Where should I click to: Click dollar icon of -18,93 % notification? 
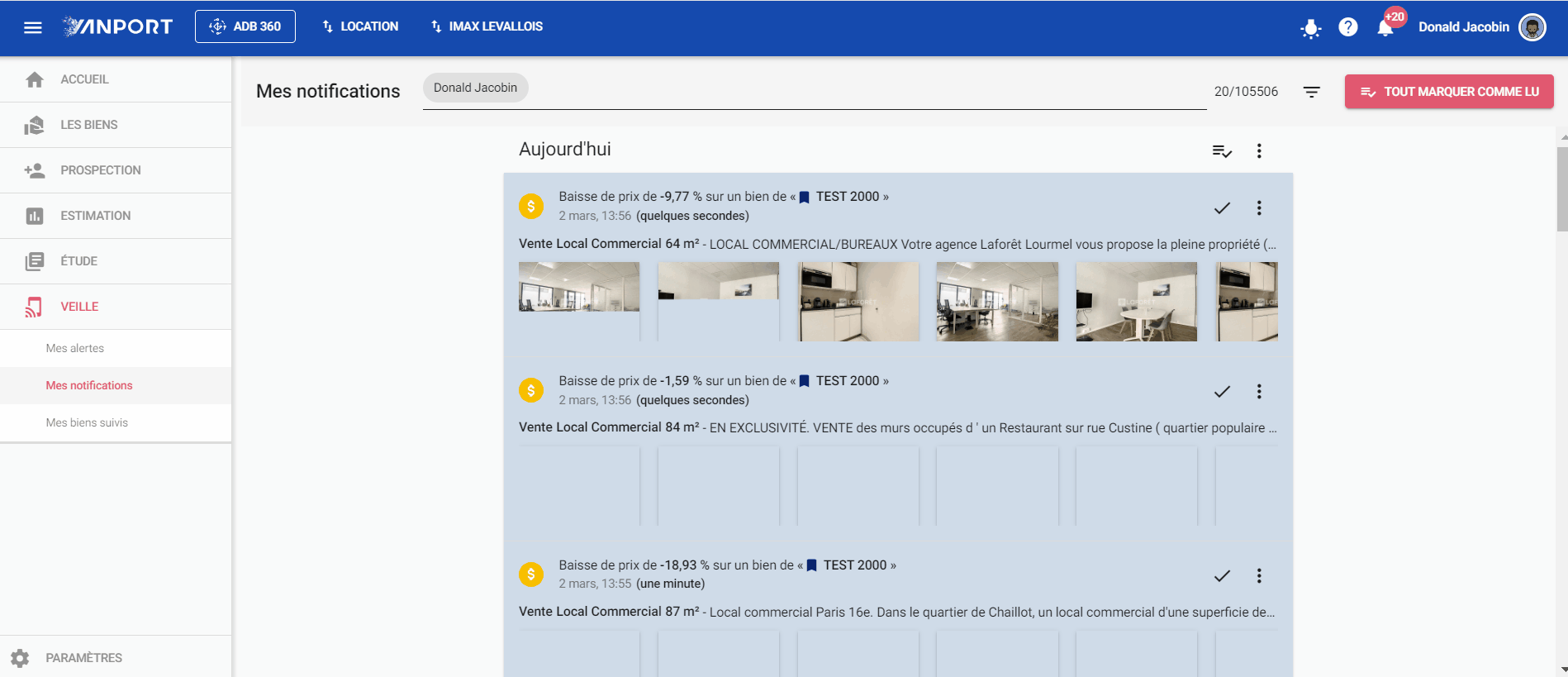click(x=531, y=574)
